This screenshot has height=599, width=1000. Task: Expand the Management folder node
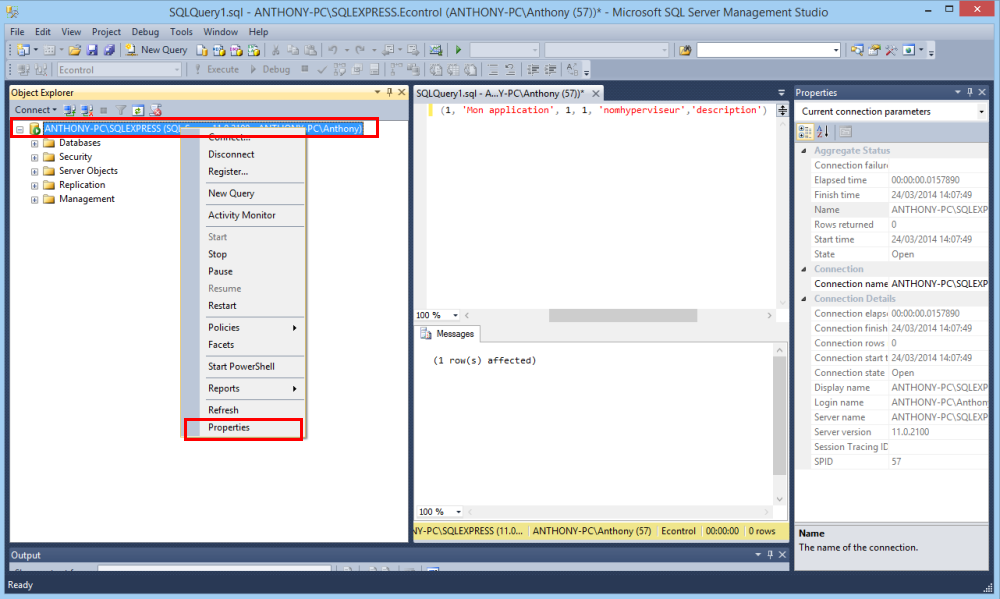click(34, 200)
